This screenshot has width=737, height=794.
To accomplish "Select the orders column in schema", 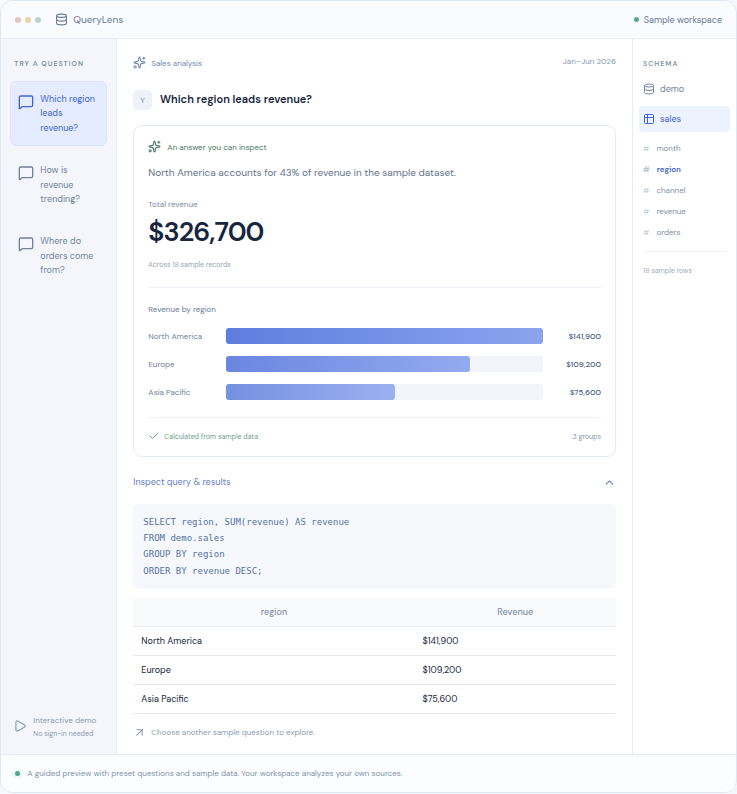I will coord(668,232).
